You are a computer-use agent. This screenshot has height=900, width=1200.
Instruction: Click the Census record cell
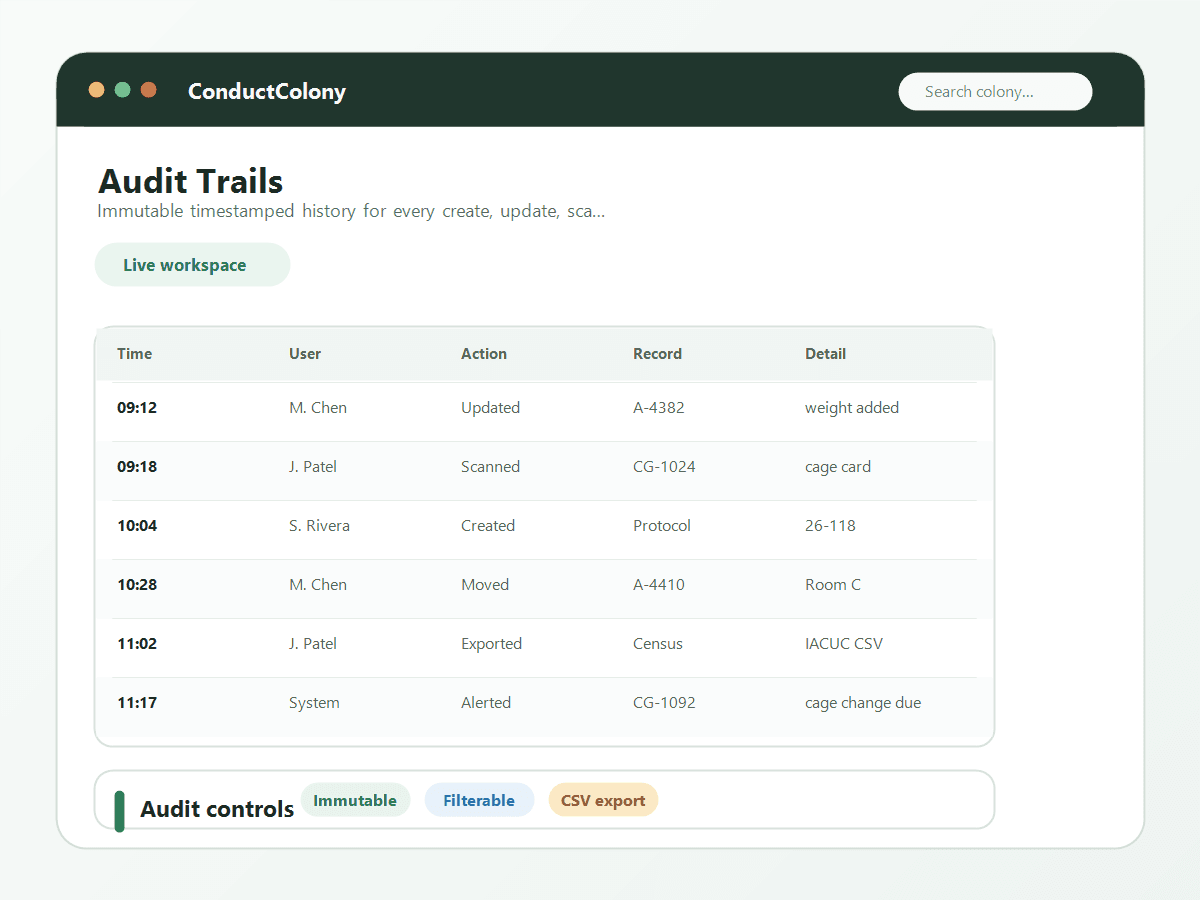pyautogui.click(x=658, y=644)
